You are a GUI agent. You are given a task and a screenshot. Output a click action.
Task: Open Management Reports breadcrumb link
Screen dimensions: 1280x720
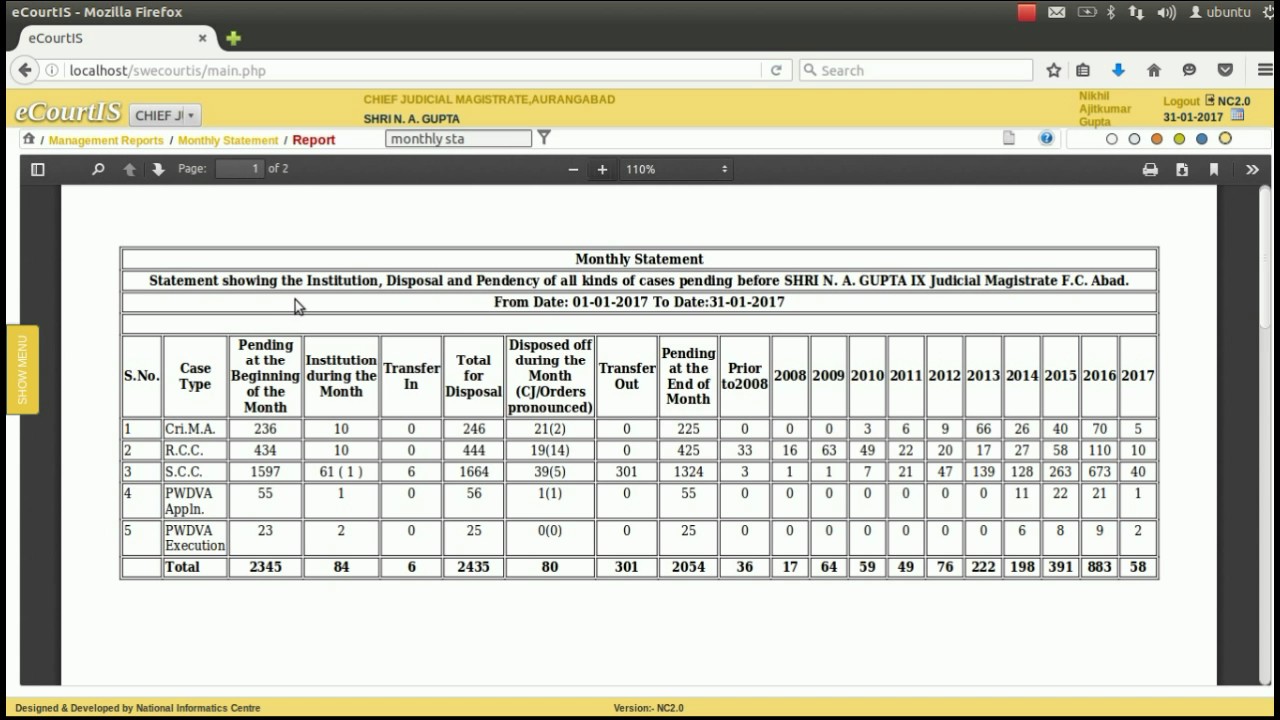click(106, 140)
